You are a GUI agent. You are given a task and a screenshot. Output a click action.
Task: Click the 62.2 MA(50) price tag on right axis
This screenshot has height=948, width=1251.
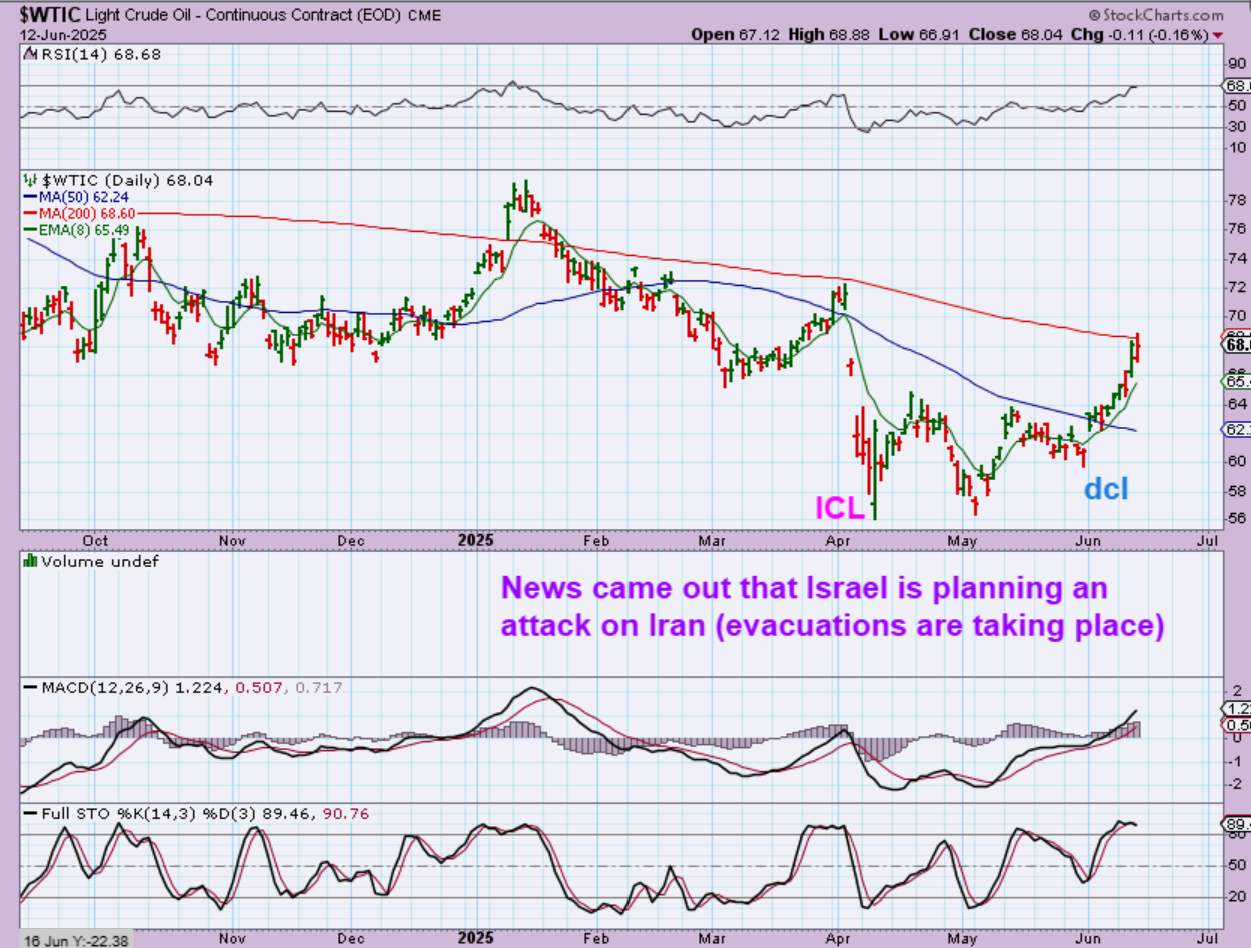click(1236, 430)
